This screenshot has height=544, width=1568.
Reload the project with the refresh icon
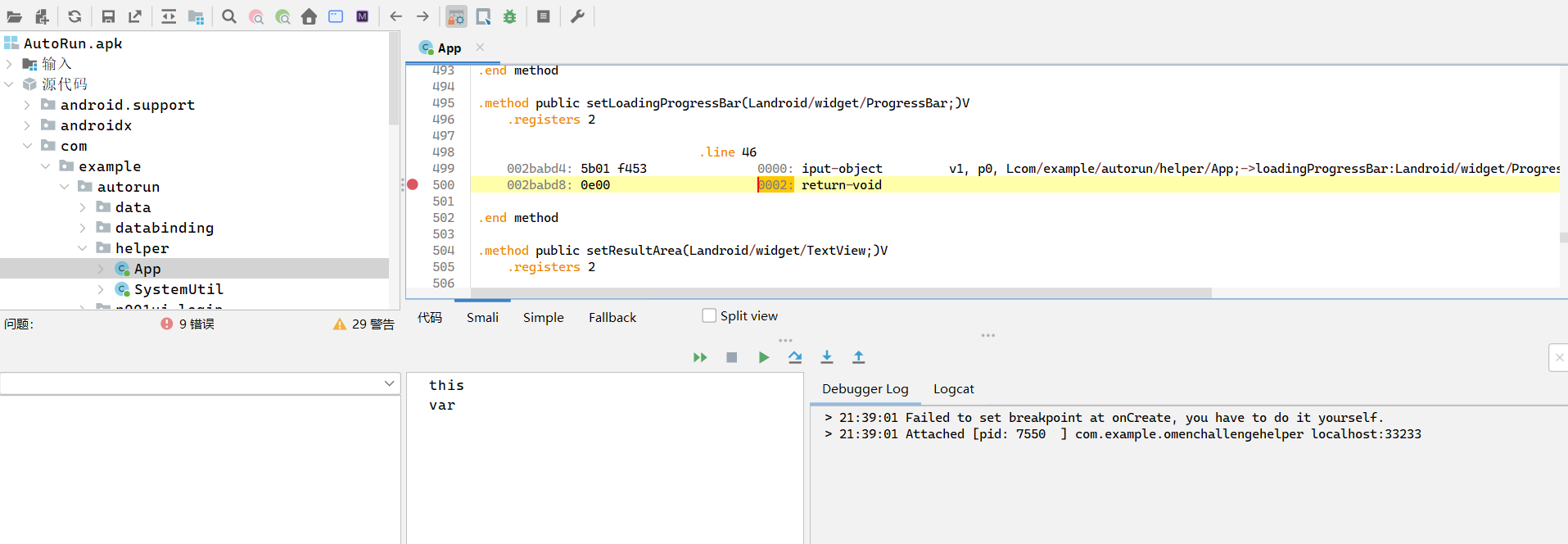pyautogui.click(x=75, y=16)
